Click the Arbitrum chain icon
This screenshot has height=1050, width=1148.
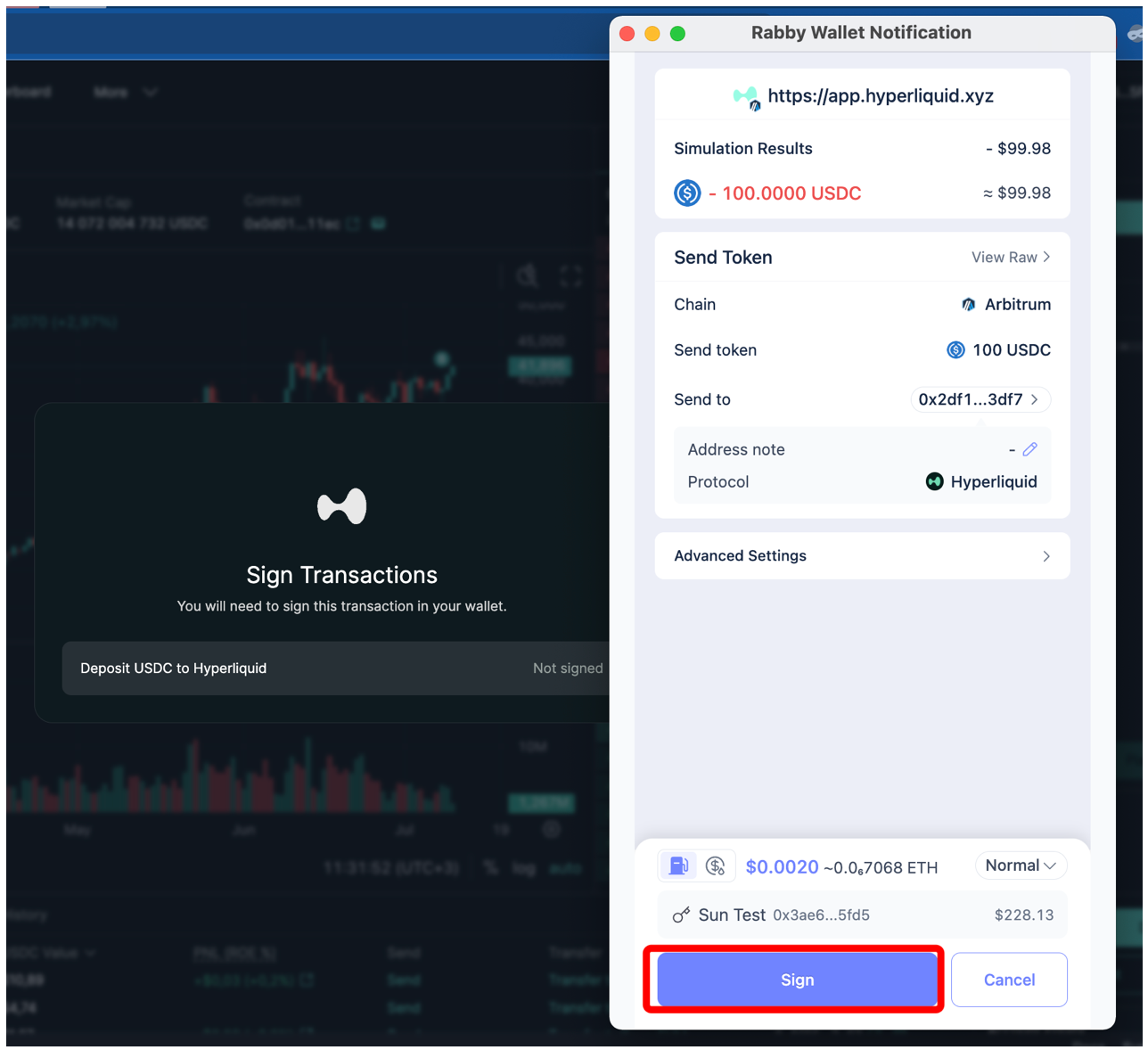click(x=968, y=305)
